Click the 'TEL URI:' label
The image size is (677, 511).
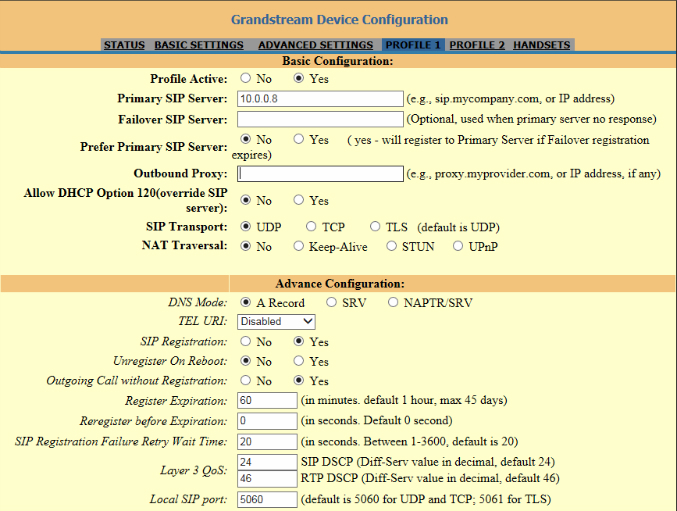pos(202,321)
